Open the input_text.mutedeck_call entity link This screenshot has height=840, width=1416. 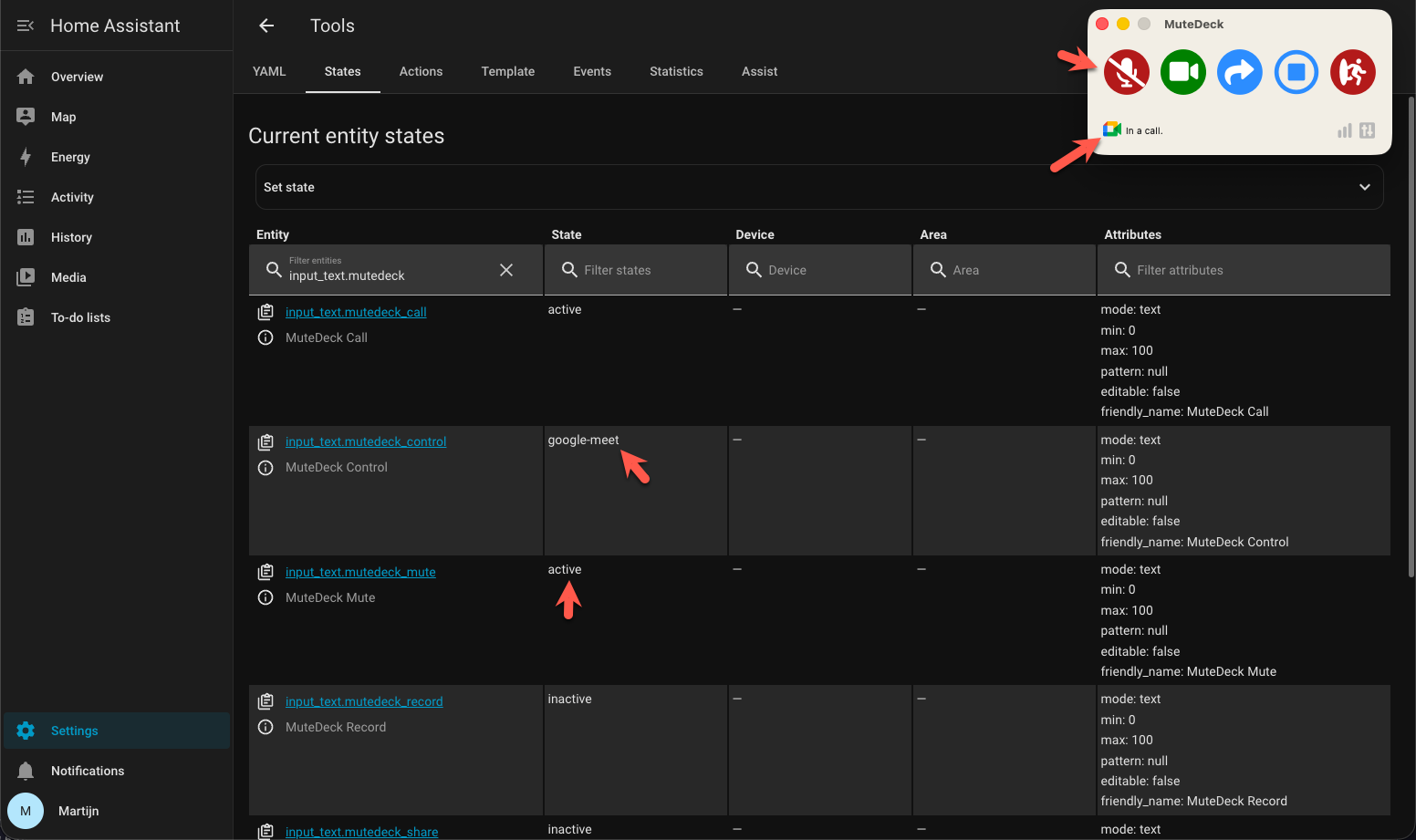click(356, 312)
